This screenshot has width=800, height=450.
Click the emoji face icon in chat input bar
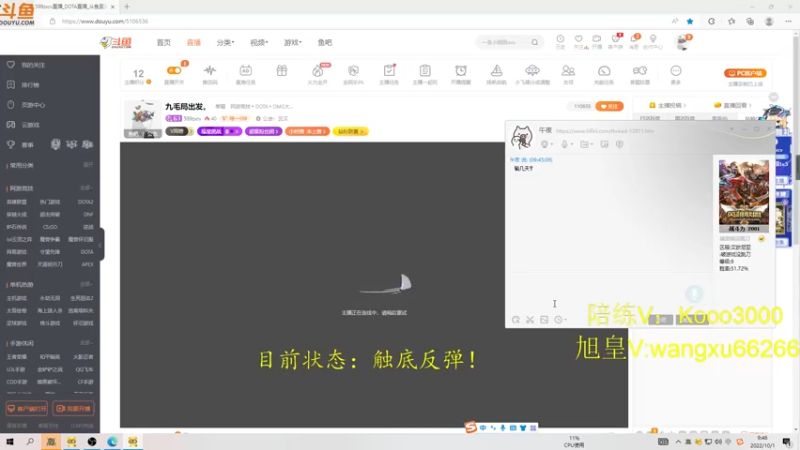(x=516, y=319)
